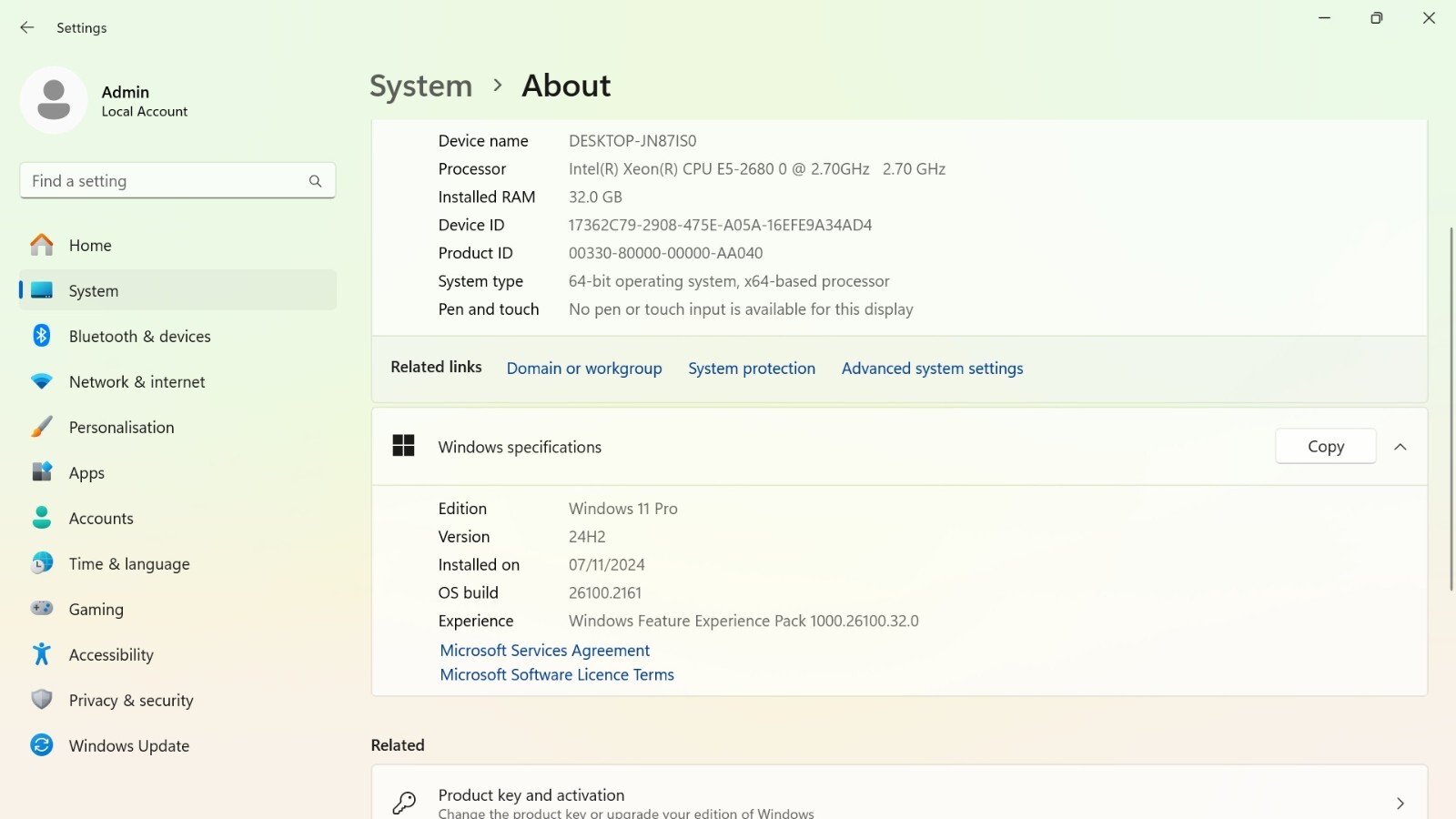
Task: Click the Version value 24H2
Action: (x=587, y=537)
